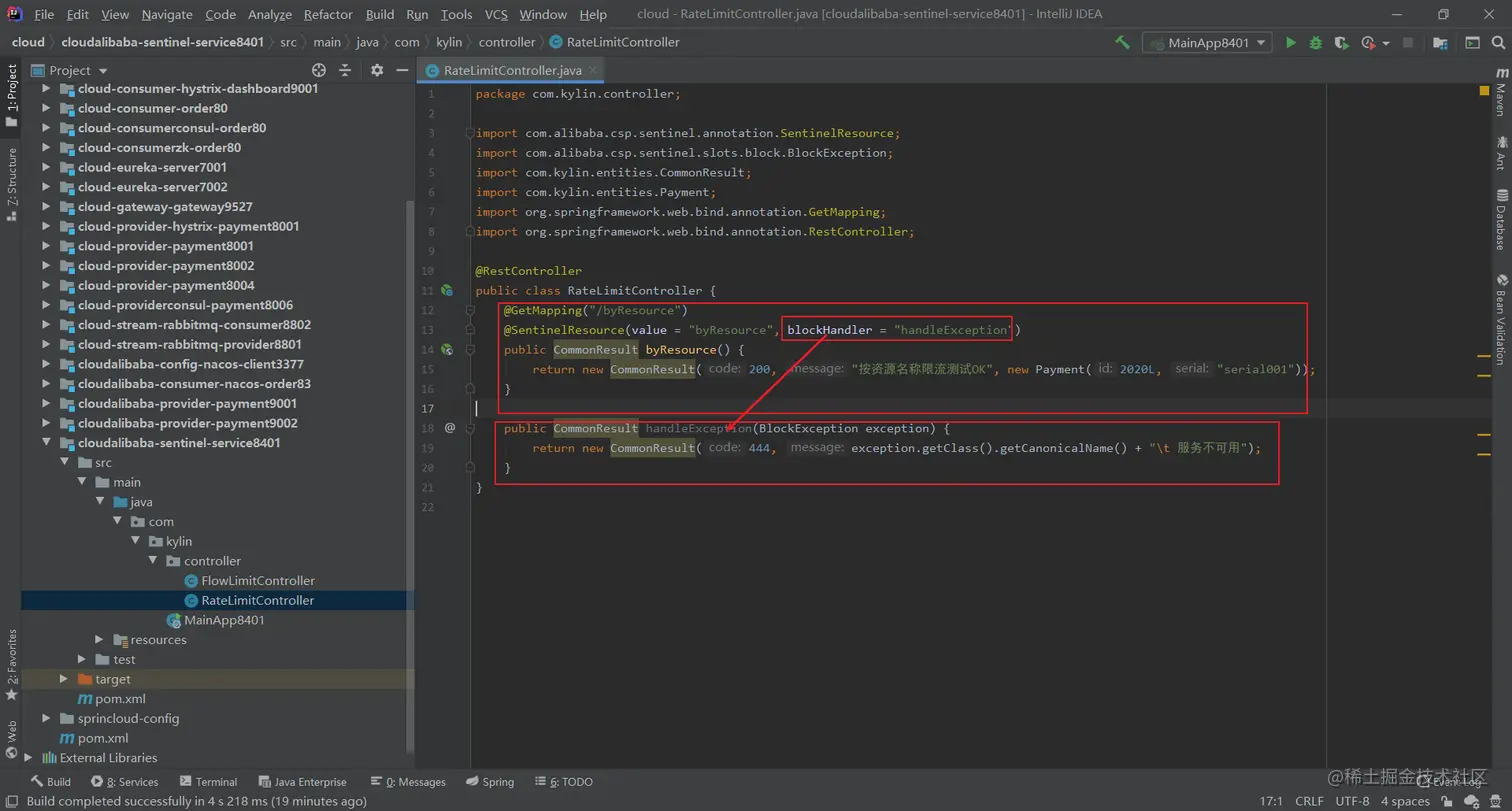Image resolution: width=1512 pixels, height=811 pixels.
Task: Click the grey Stop icon in toolbar
Action: tap(1408, 42)
